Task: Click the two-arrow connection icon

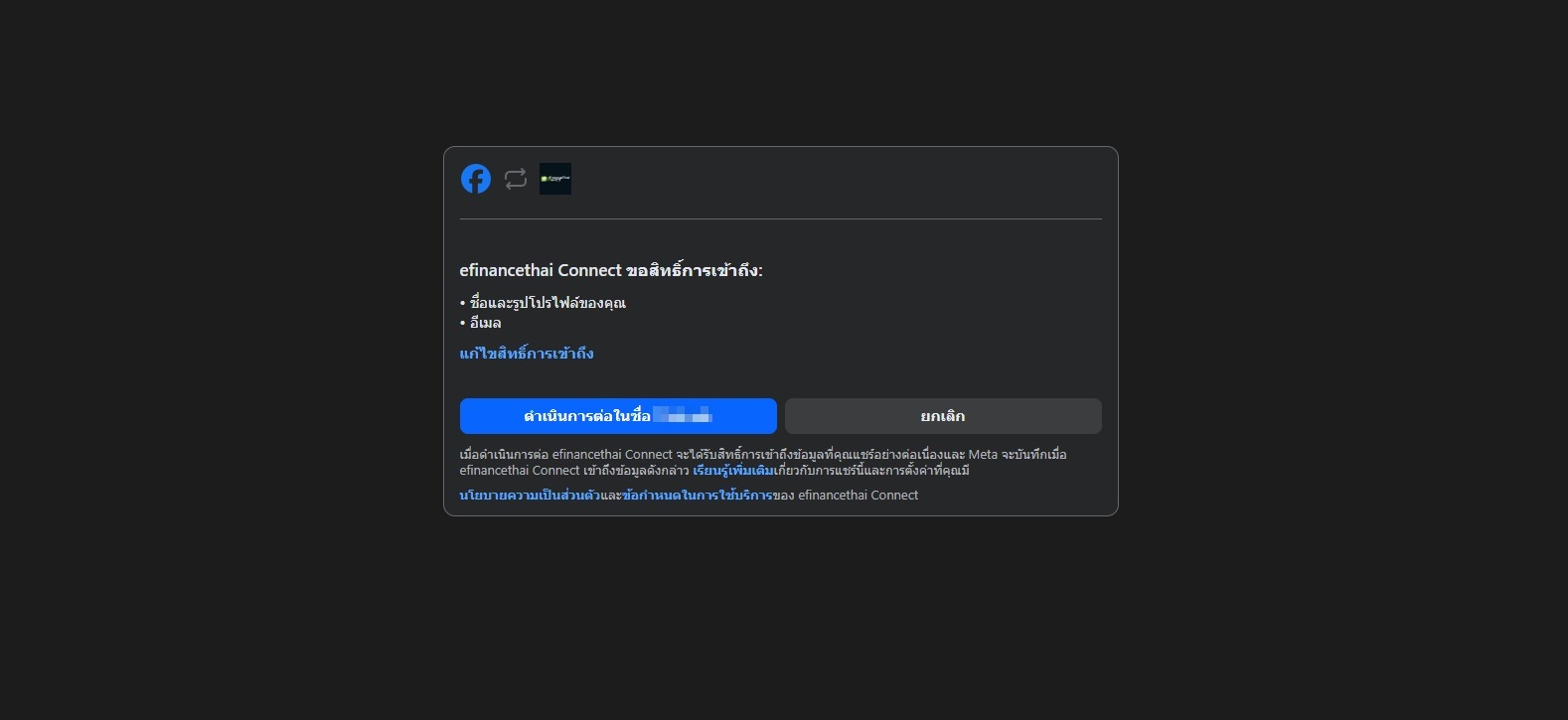Action: tap(515, 179)
